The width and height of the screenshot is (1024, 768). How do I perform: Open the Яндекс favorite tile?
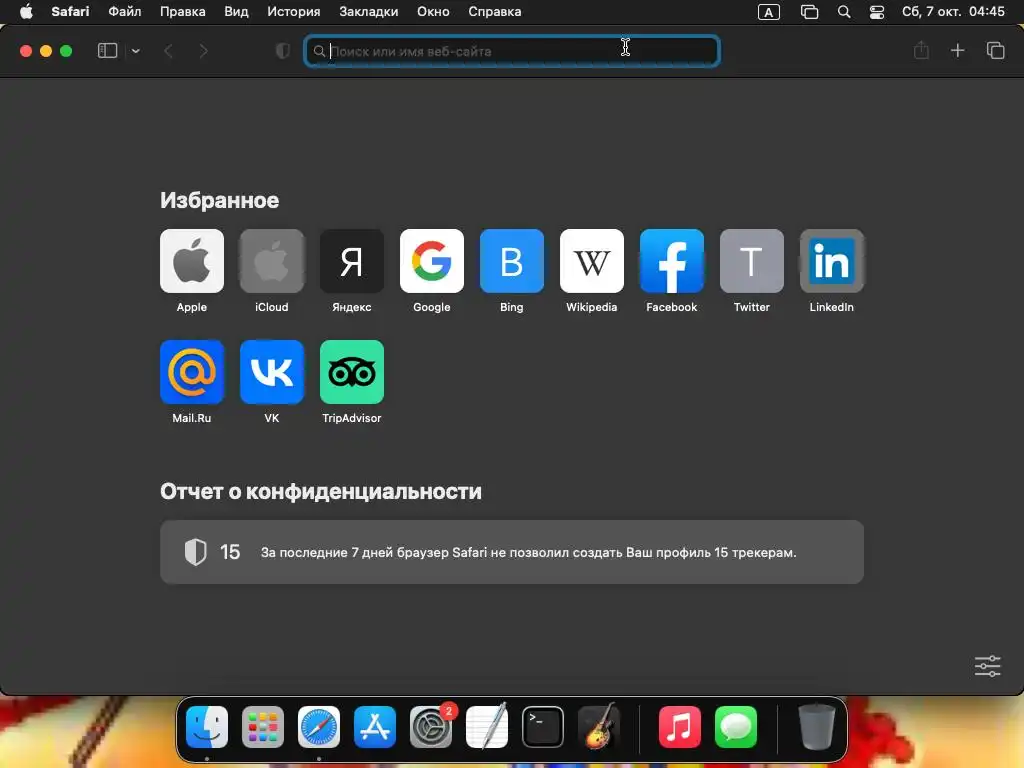(351, 261)
